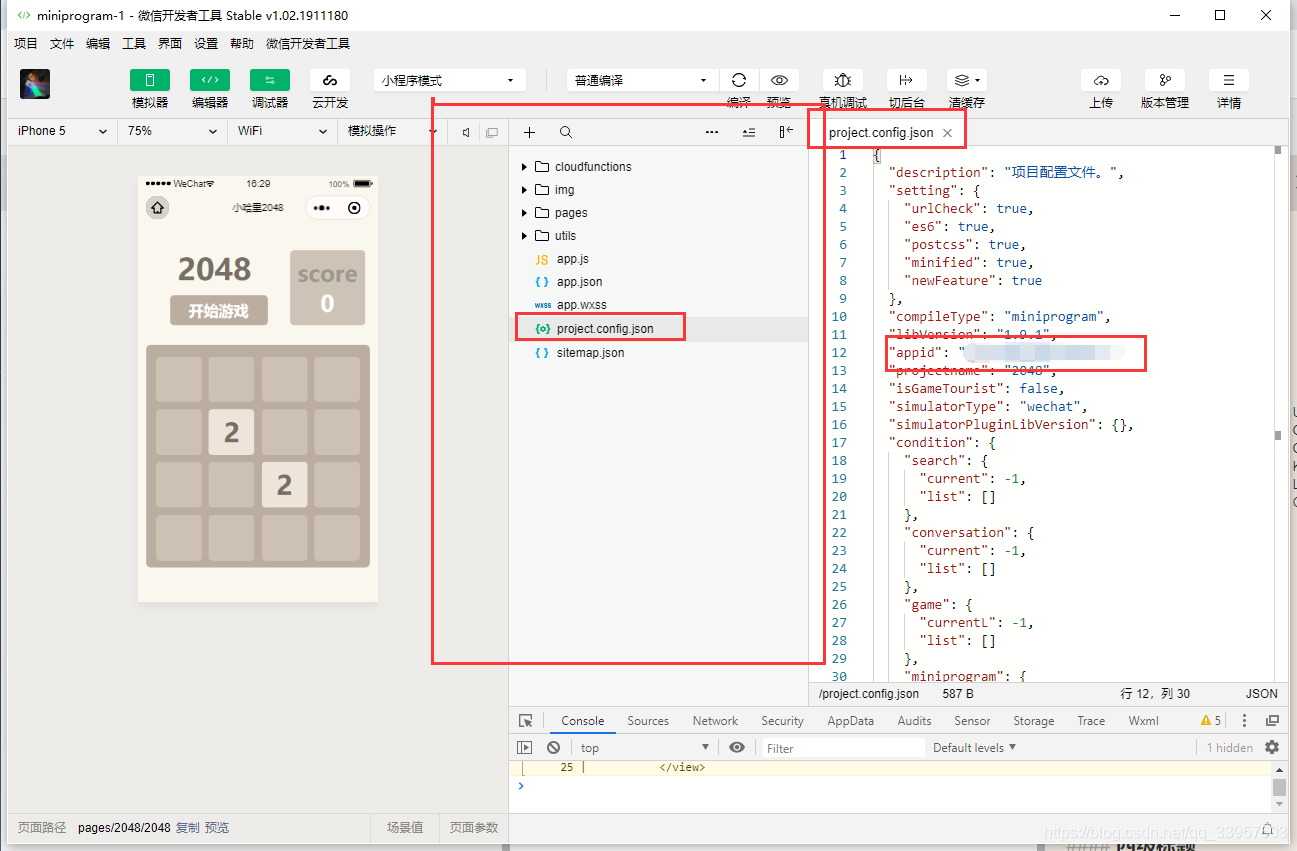Image resolution: width=1297 pixels, height=851 pixels.
Task: Open console settings gear
Action: coord(1272,748)
